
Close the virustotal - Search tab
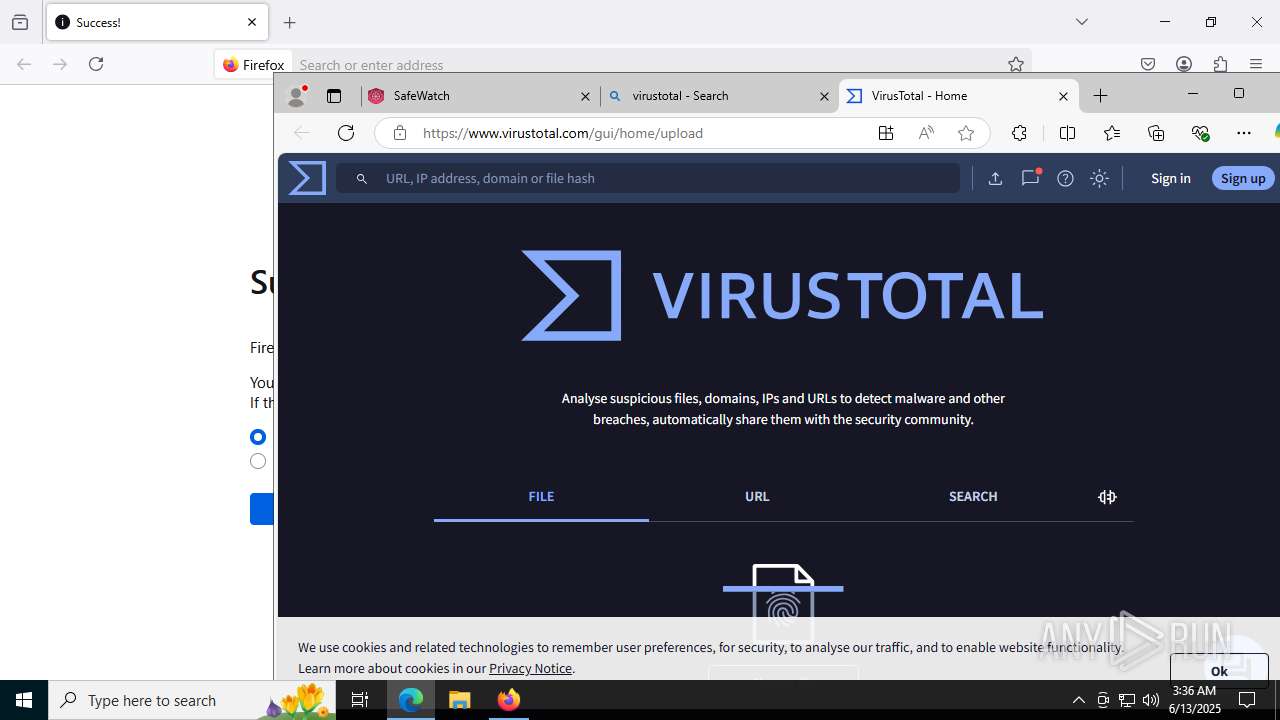tap(824, 96)
